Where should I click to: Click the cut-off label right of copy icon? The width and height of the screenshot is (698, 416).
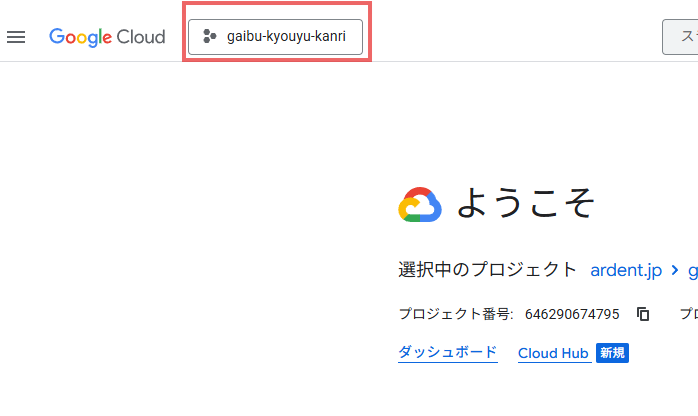click(x=689, y=314)
